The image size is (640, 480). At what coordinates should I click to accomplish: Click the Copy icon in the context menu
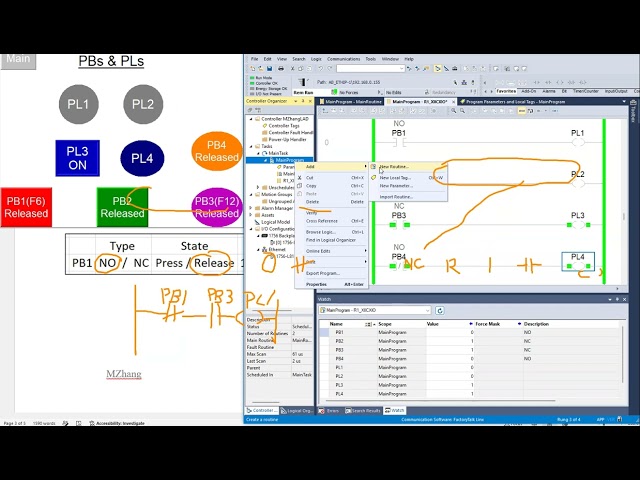pyautogui.click(x=300, y=186)
